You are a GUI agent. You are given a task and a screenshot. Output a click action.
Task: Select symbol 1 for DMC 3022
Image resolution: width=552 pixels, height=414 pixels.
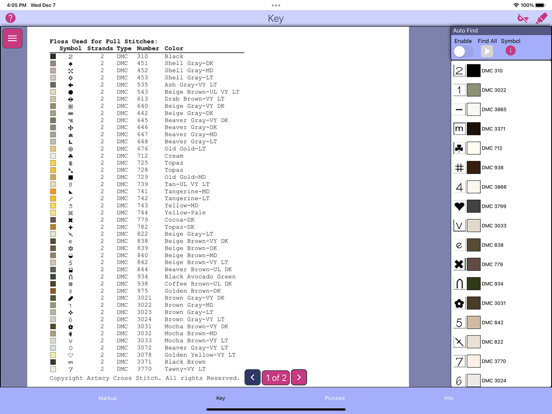tap(459, 90)
